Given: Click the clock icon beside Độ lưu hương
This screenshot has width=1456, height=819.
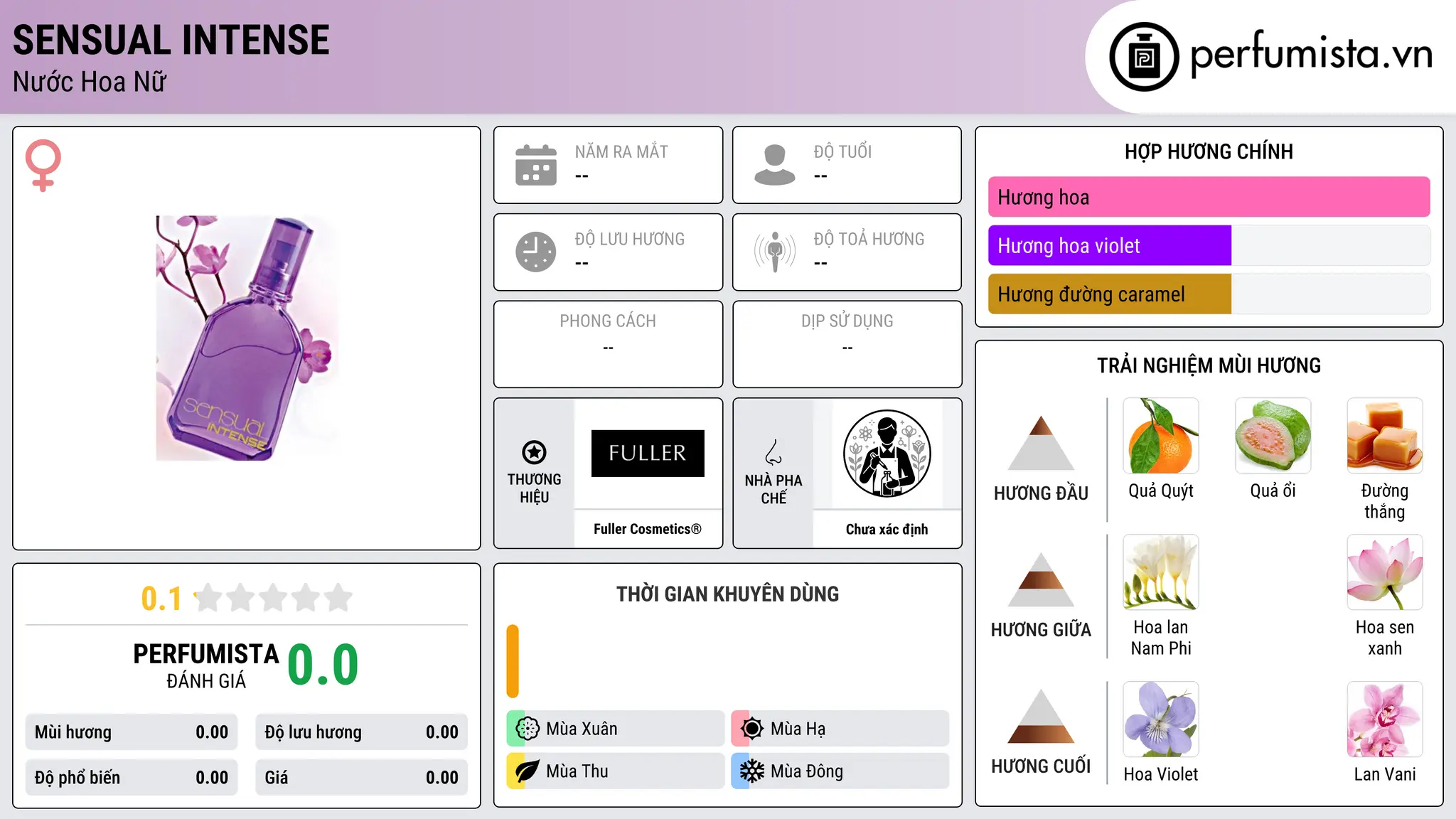Looking at the screenshot, I should tap(536, 252).
